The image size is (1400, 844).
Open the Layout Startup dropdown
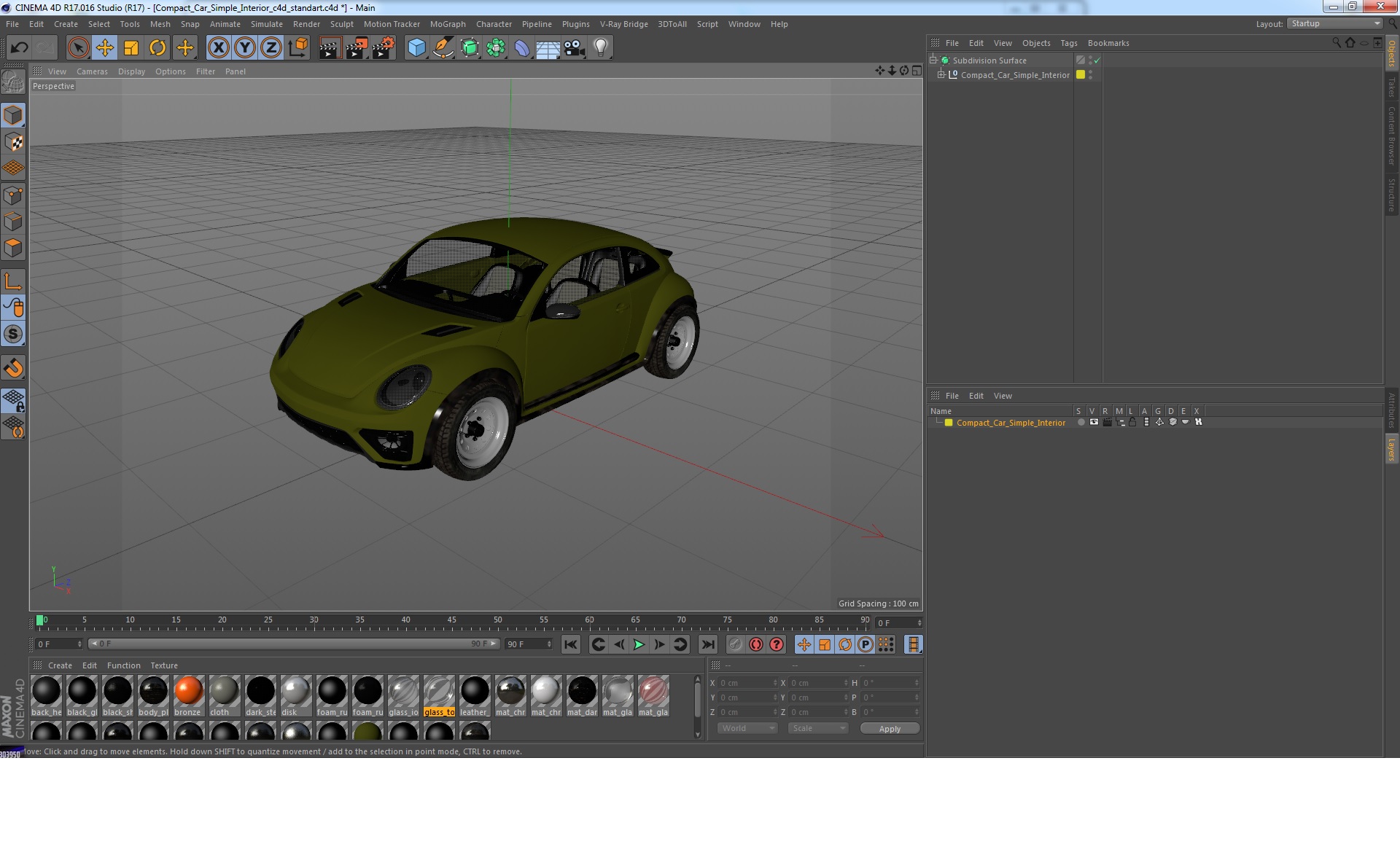1335,24
